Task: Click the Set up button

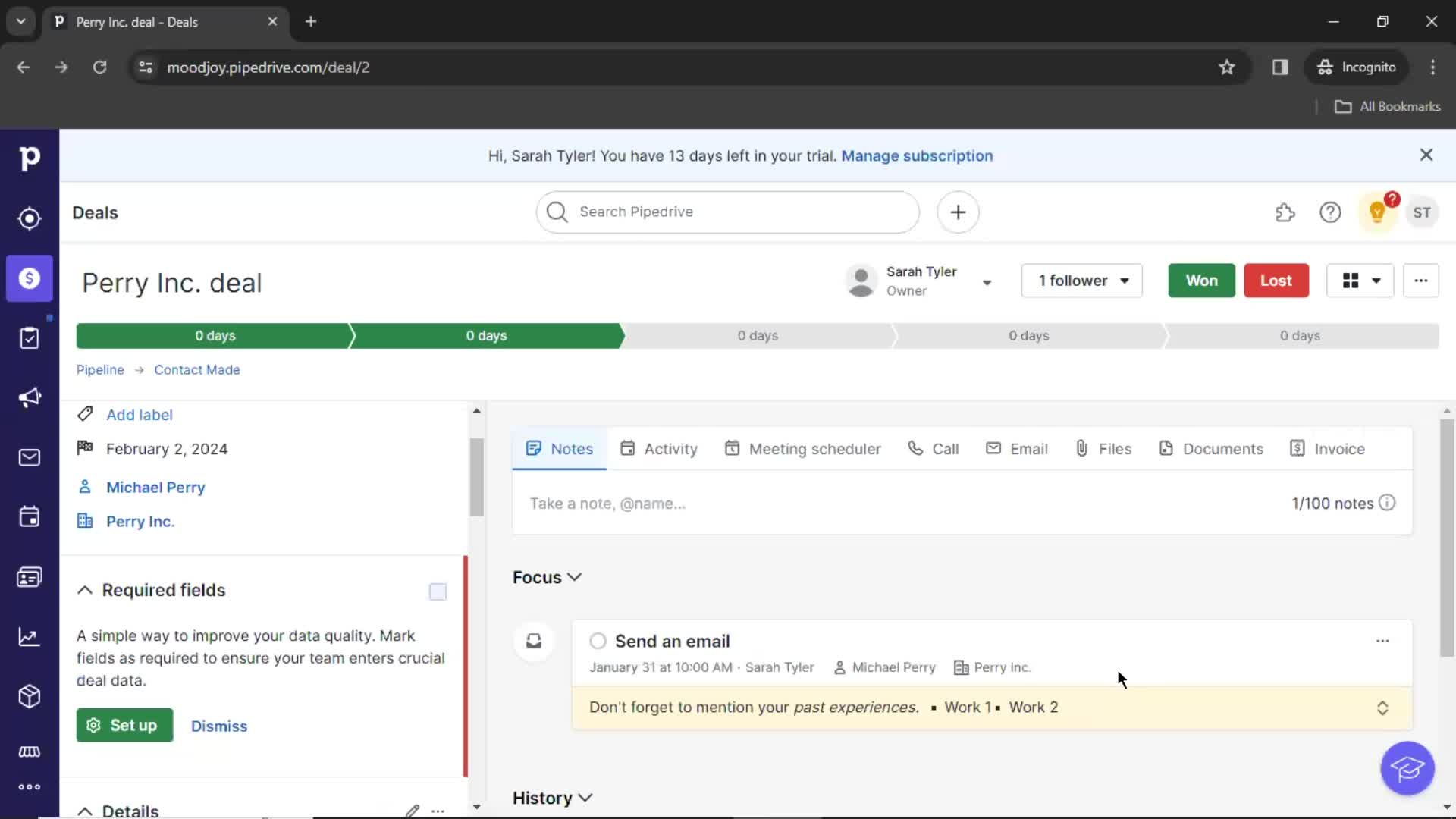Action: click(124, 726)
